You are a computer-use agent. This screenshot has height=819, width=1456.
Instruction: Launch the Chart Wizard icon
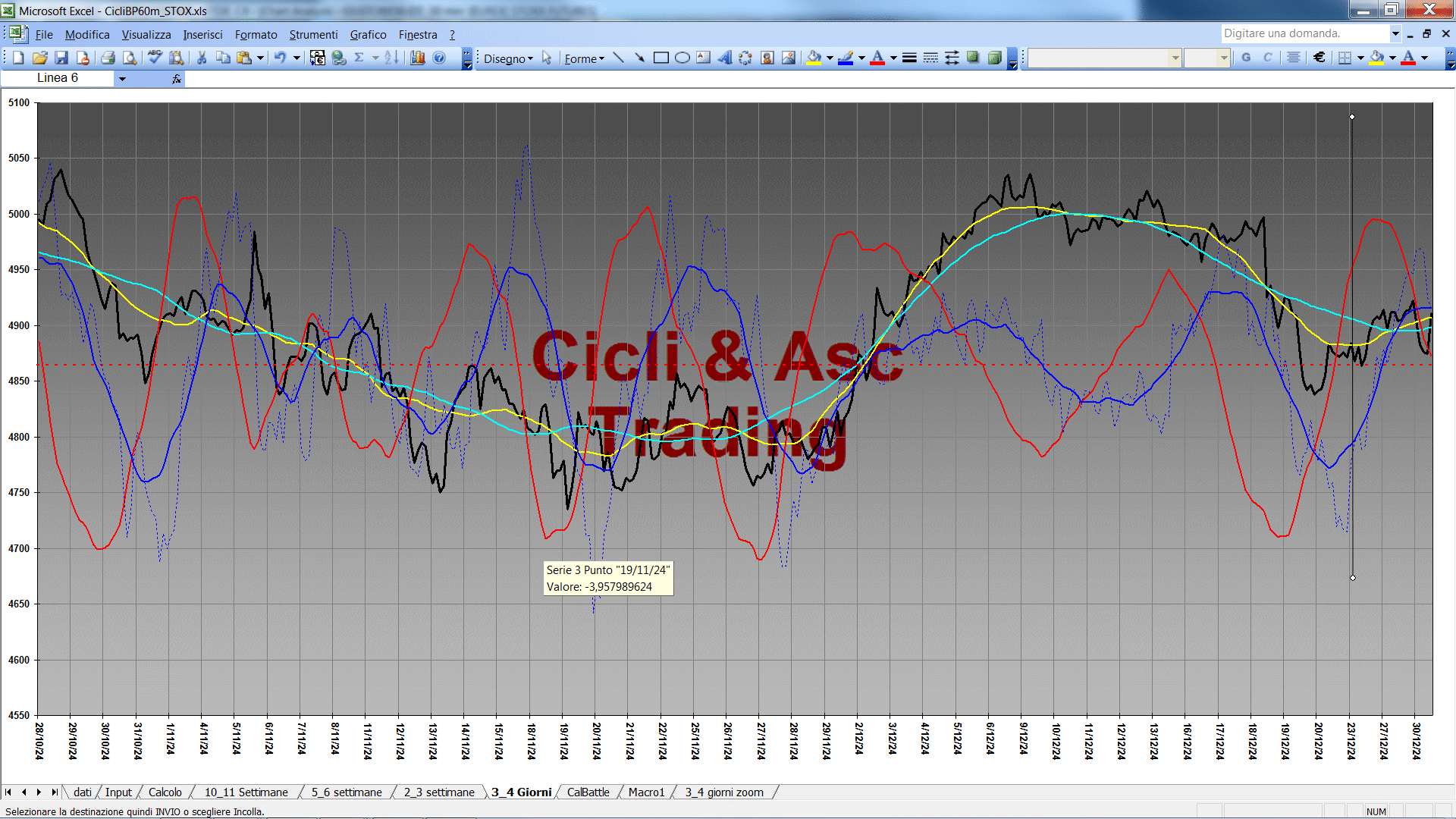pos(417,58)
